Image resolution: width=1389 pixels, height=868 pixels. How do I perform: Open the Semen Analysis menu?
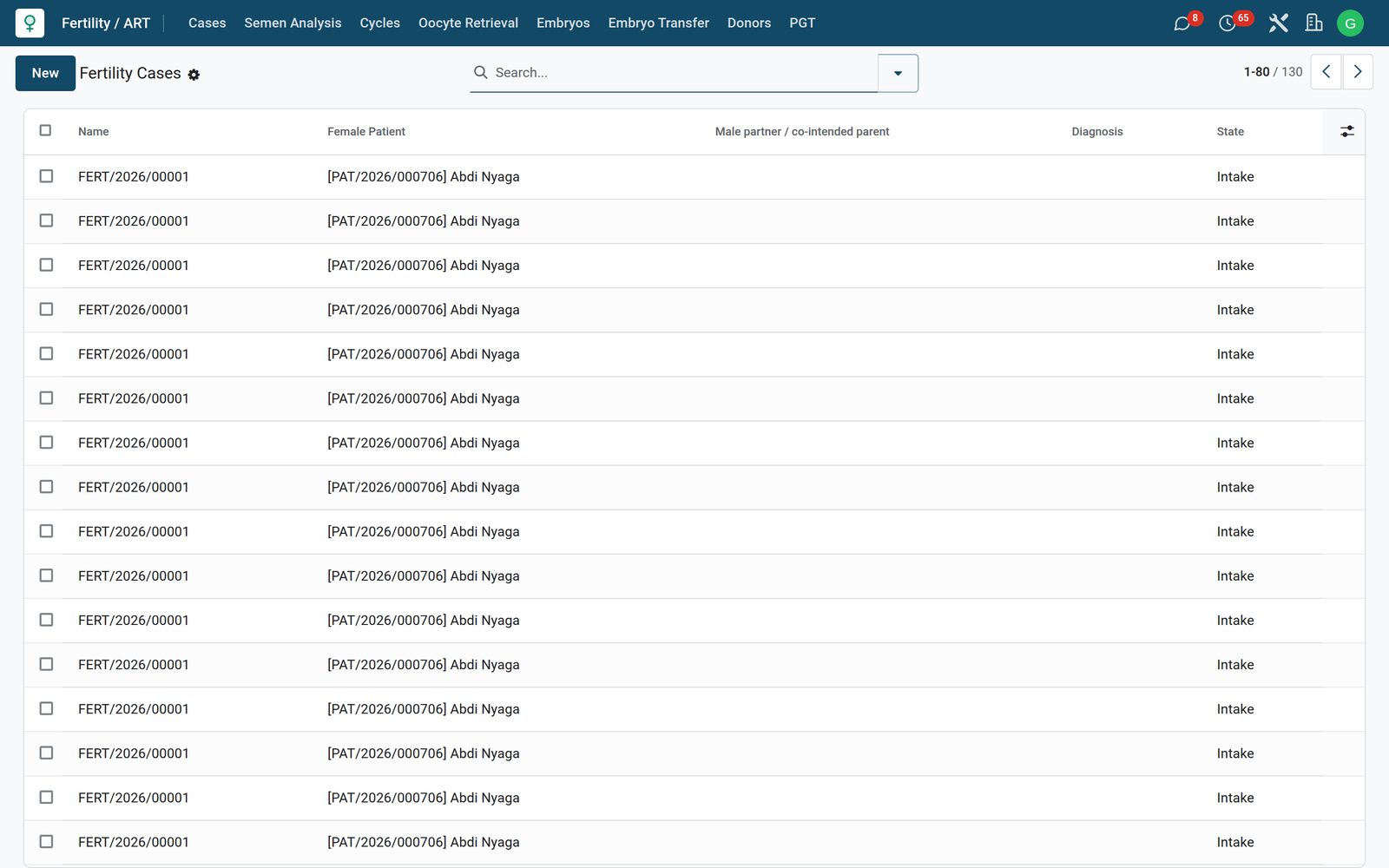(293, 23)
